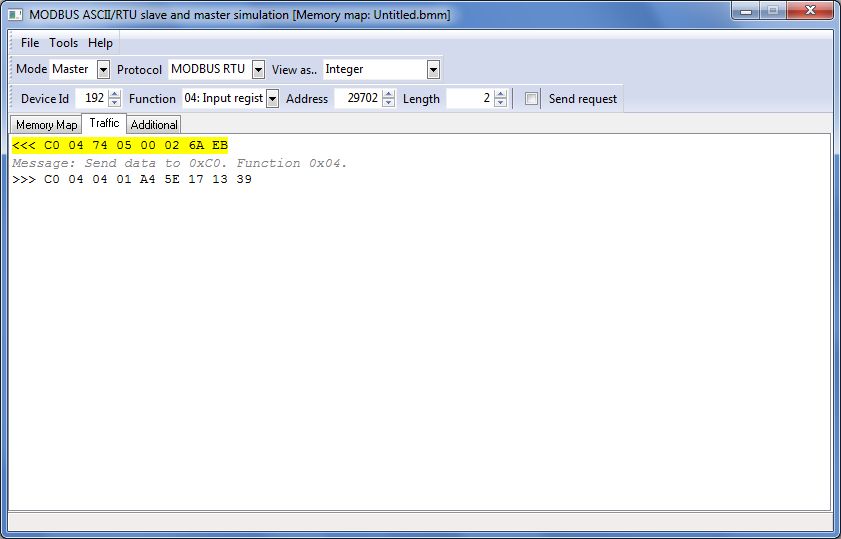Image resolution: width=841 pixels, height=539 pixels.
Task: Select the response line C0 04 04 01 A4
Action: [x=132, y=179]
